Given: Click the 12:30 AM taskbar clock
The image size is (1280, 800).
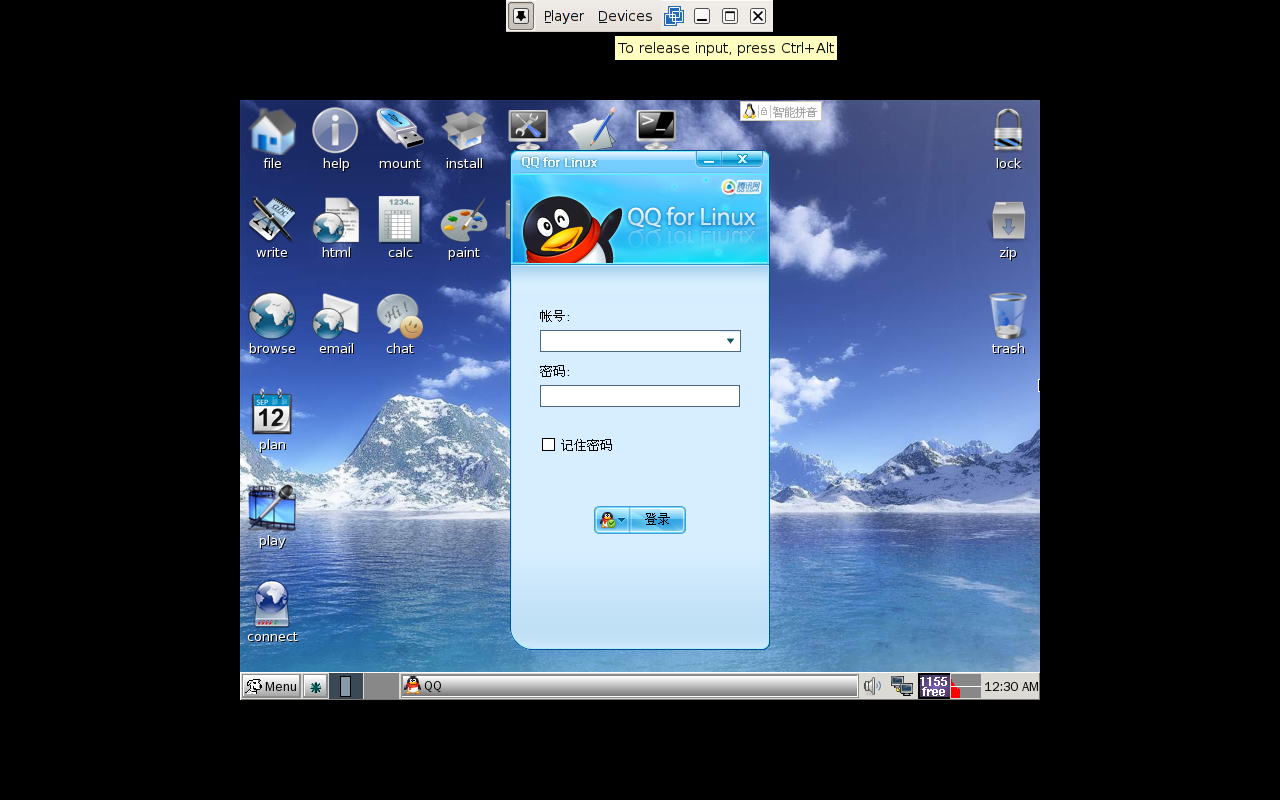Looking at the screenshot, I should [1011, 686].
